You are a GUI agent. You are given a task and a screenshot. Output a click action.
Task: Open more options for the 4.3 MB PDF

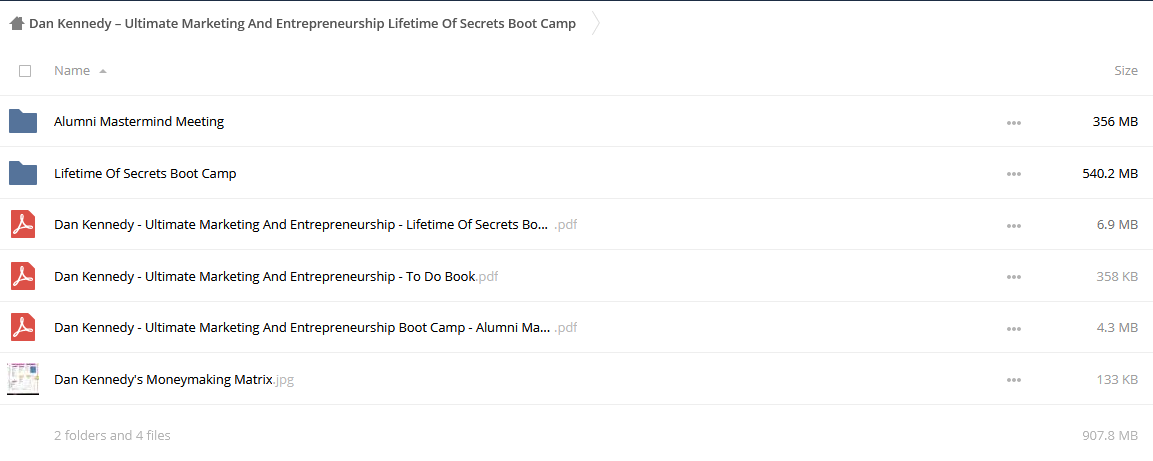(1013, 329)
